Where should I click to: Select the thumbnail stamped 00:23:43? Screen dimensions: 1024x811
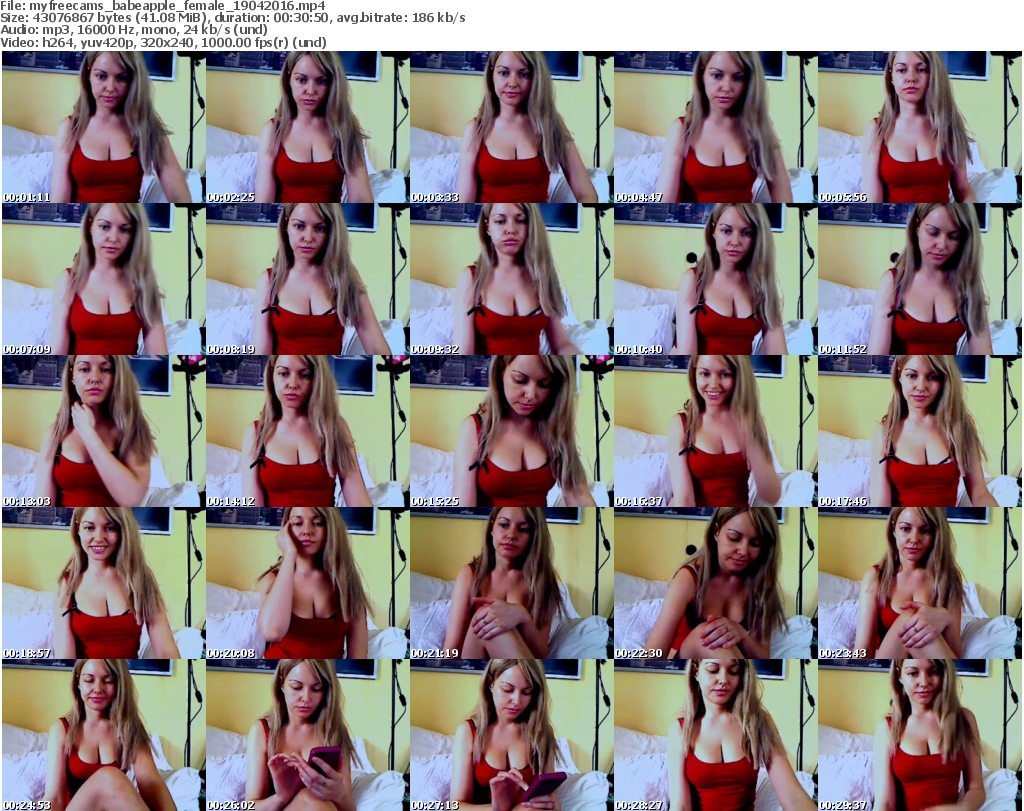(x=920, y=583)
